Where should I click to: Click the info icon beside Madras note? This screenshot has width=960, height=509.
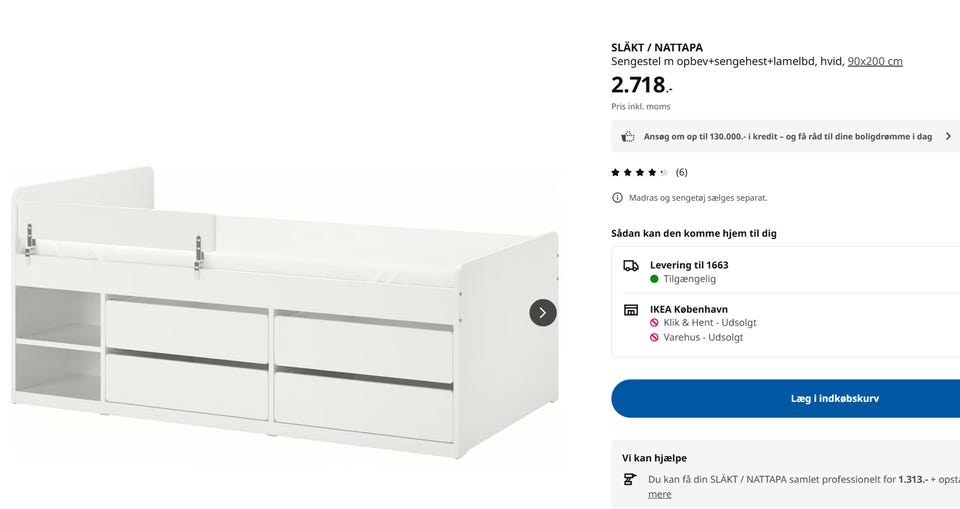617,198
